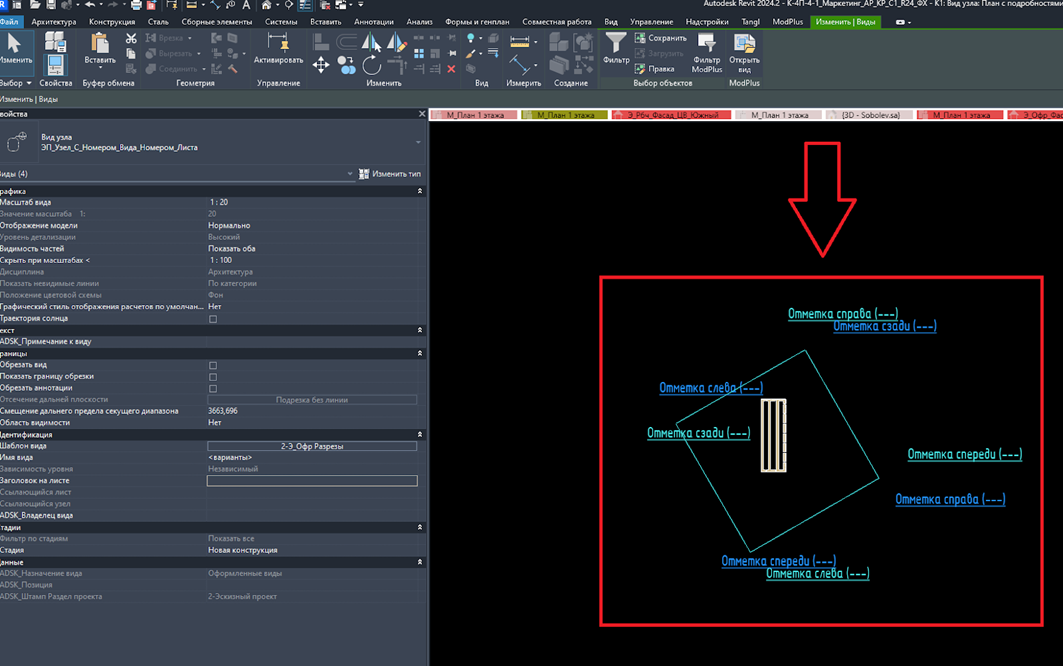
Task: Open the Свойства properties palette icon
Action: pyautogui.click(x=54, y=66)
